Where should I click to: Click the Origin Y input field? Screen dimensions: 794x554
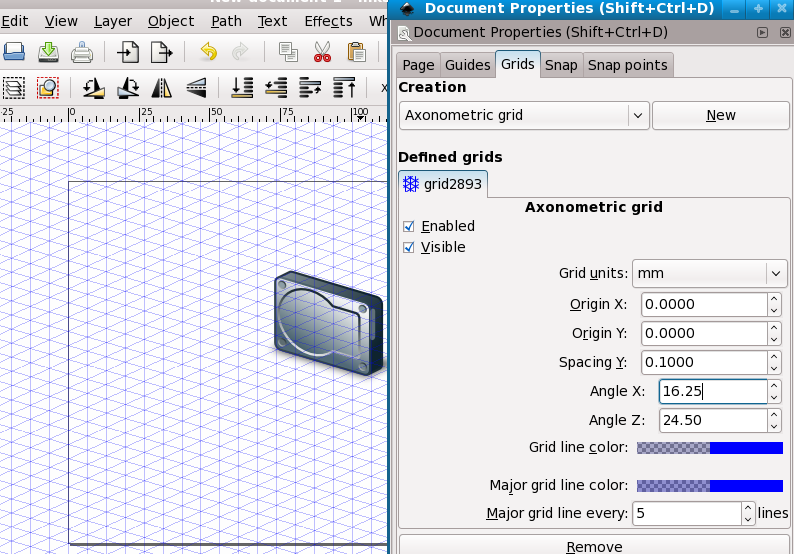point(704,334)
